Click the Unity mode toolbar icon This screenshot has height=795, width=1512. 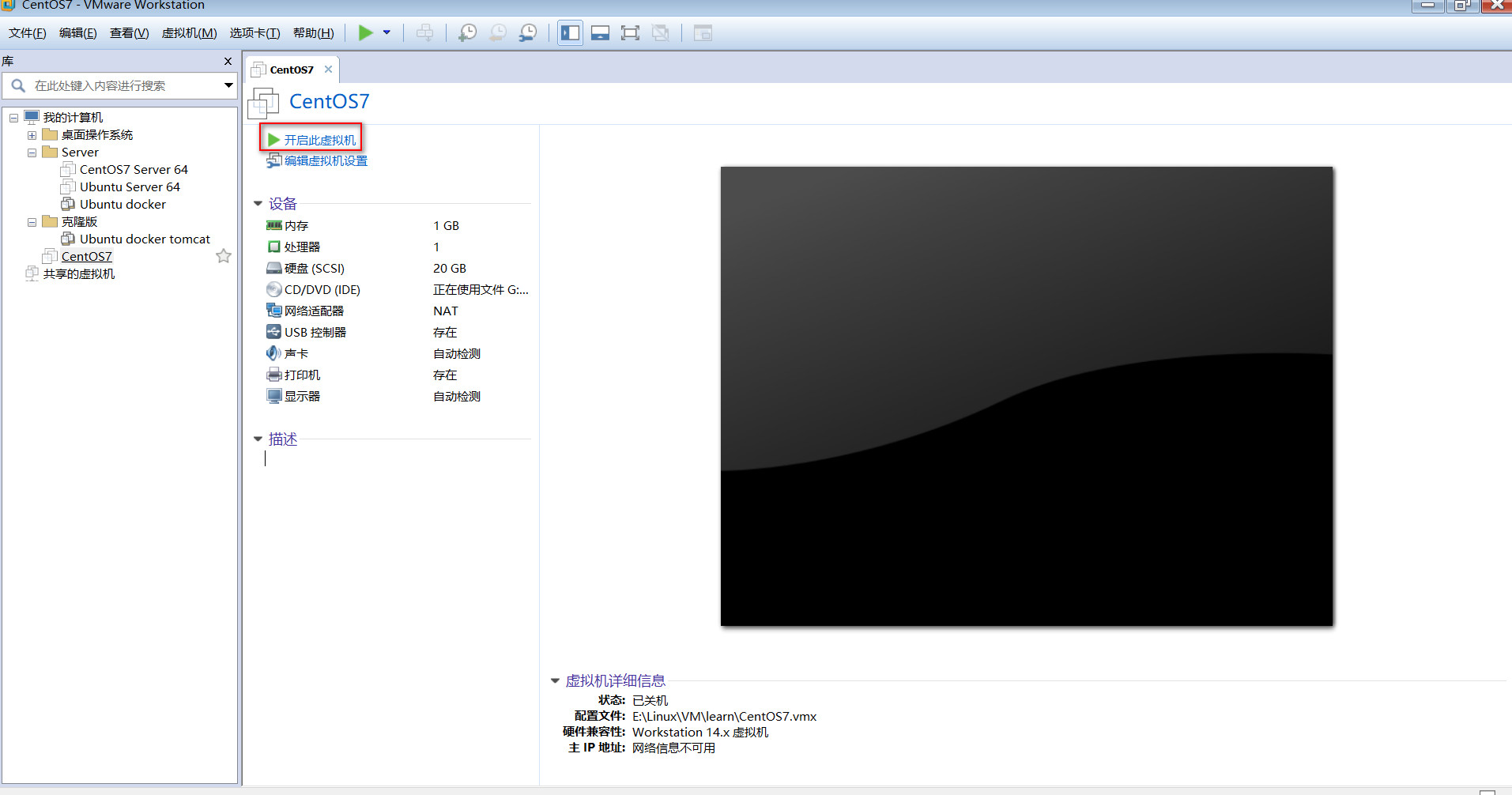pos(660,32)
